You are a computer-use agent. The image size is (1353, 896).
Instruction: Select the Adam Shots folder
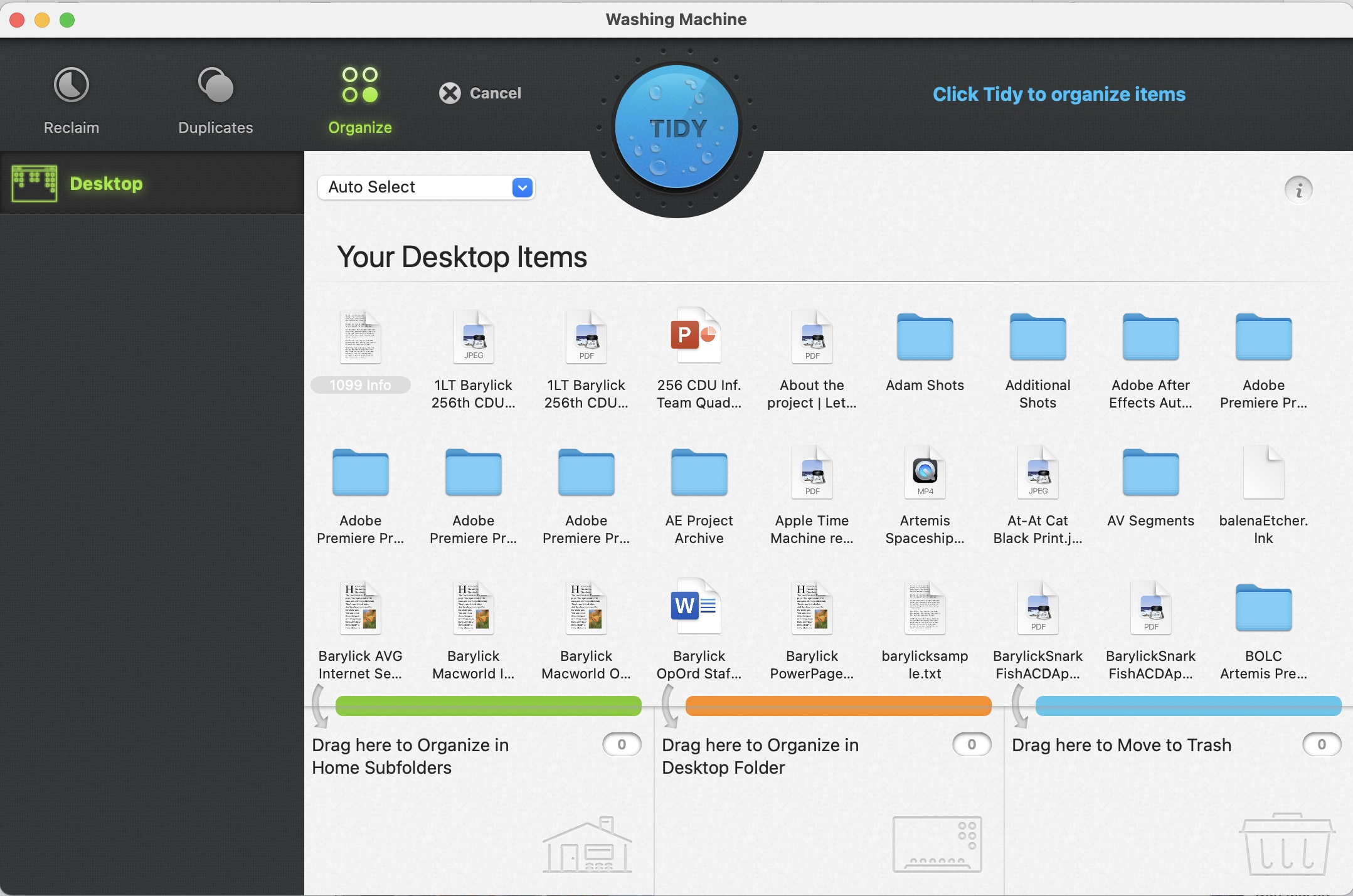pos(925,338)
